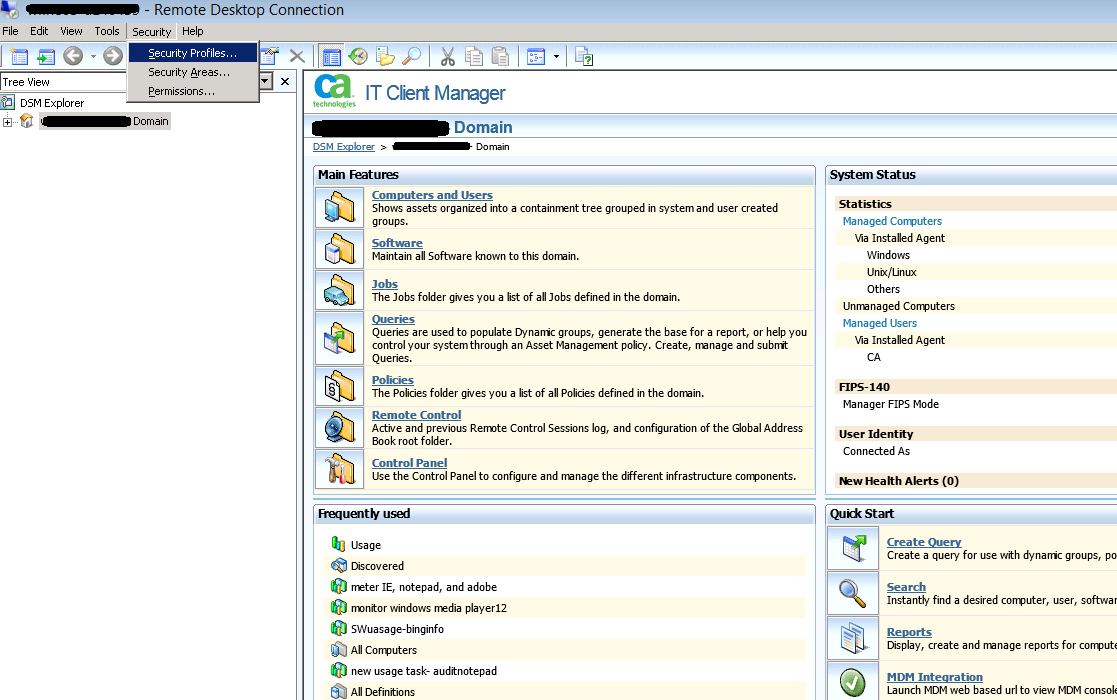The width and height of the screenshot is (1117, 700).
Task: Click the Create Query quick start icon
Action: [852, 548]
